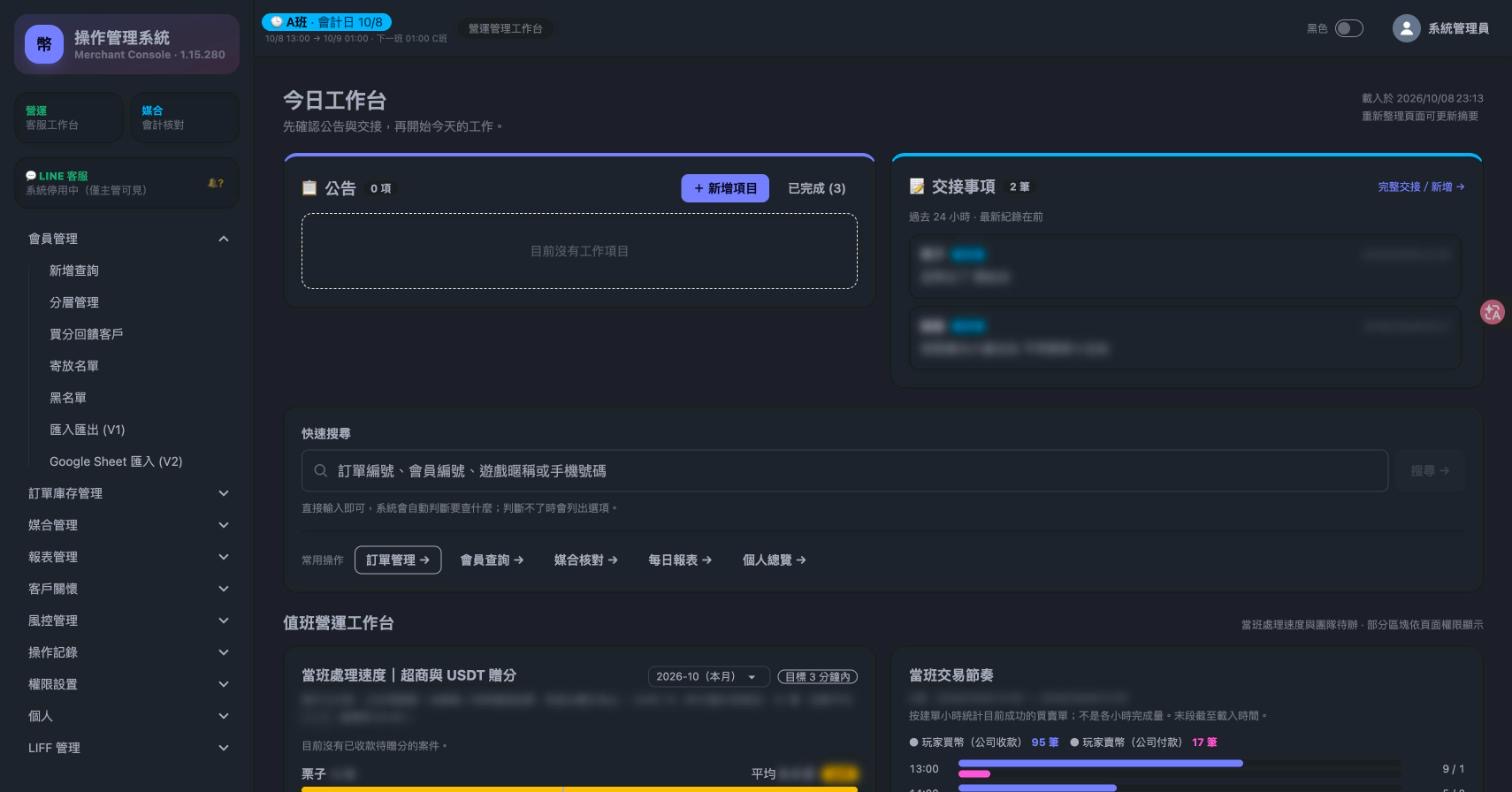Expand the 報表管理 sidebar section
Image resolution: width=1512 pixels, height=792 pixels.
[x=128, y=557]
